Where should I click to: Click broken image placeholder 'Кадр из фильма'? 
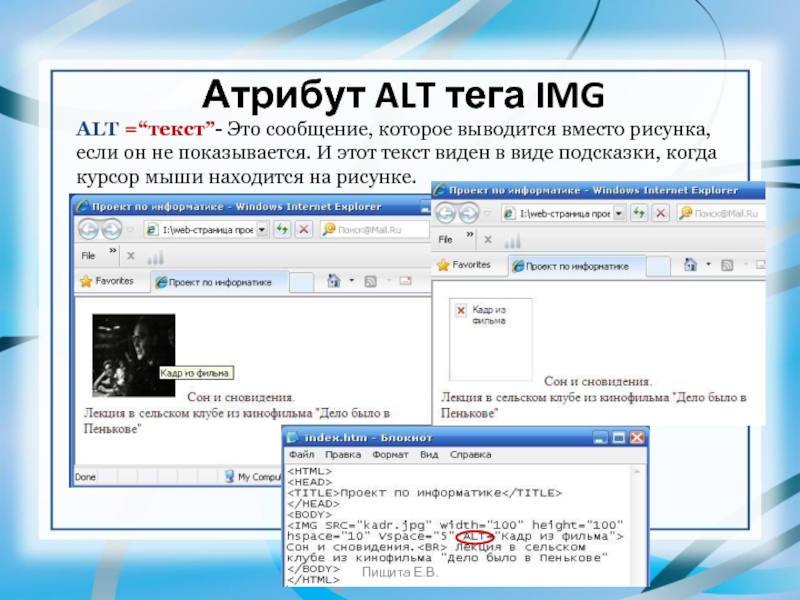coord(490,339)
